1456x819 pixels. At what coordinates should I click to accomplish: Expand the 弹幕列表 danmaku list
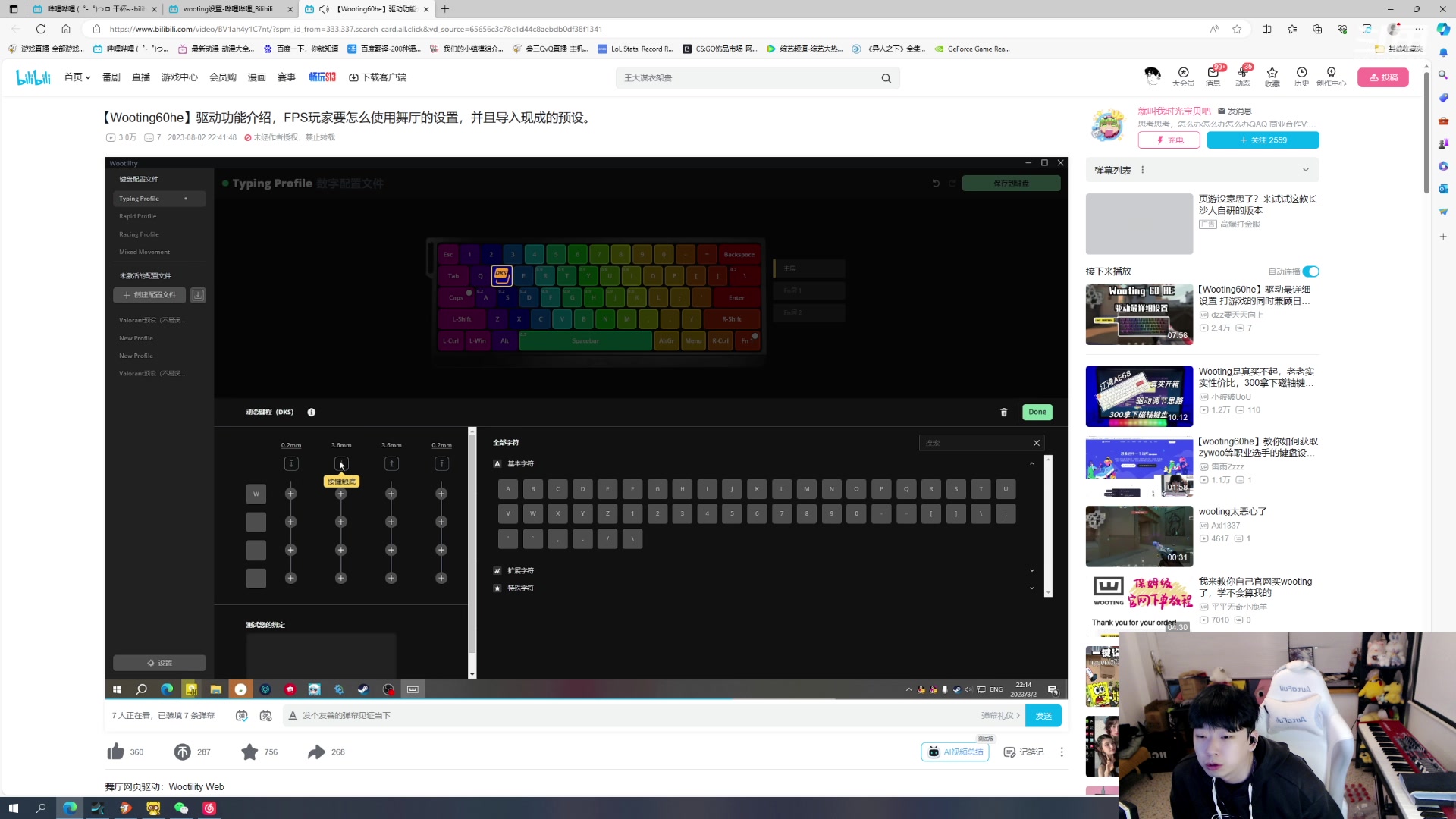point(1305,170)
